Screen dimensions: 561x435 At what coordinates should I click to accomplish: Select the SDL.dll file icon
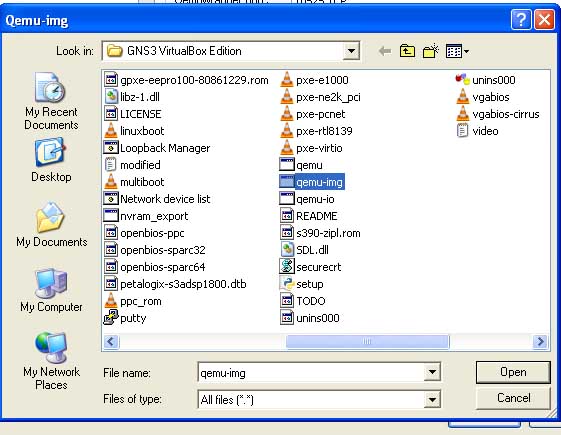pos(287,250)
